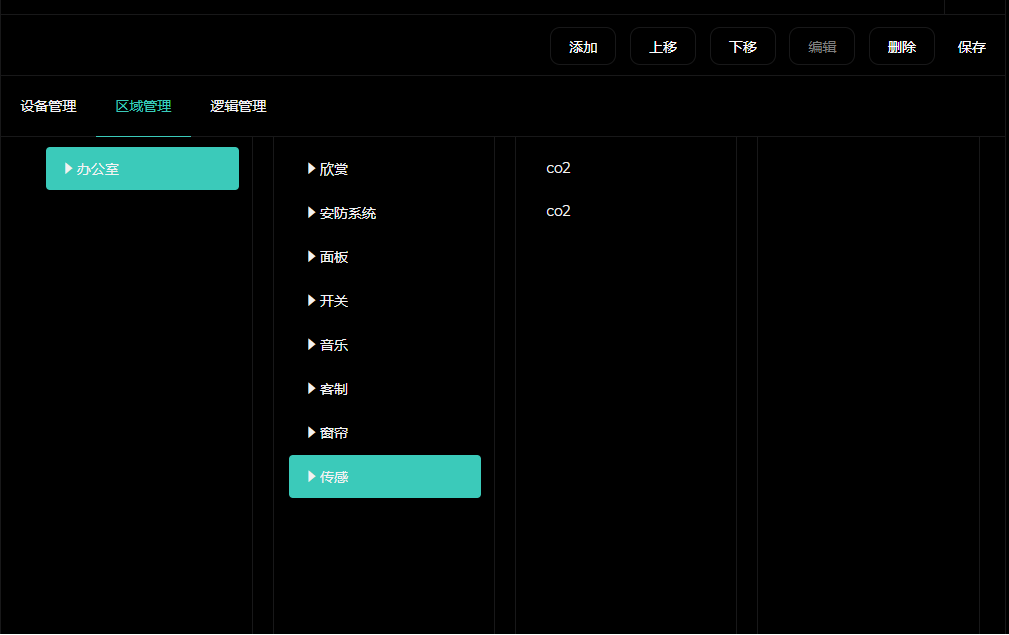Open the 区域管理 tab

coord(143,106)
